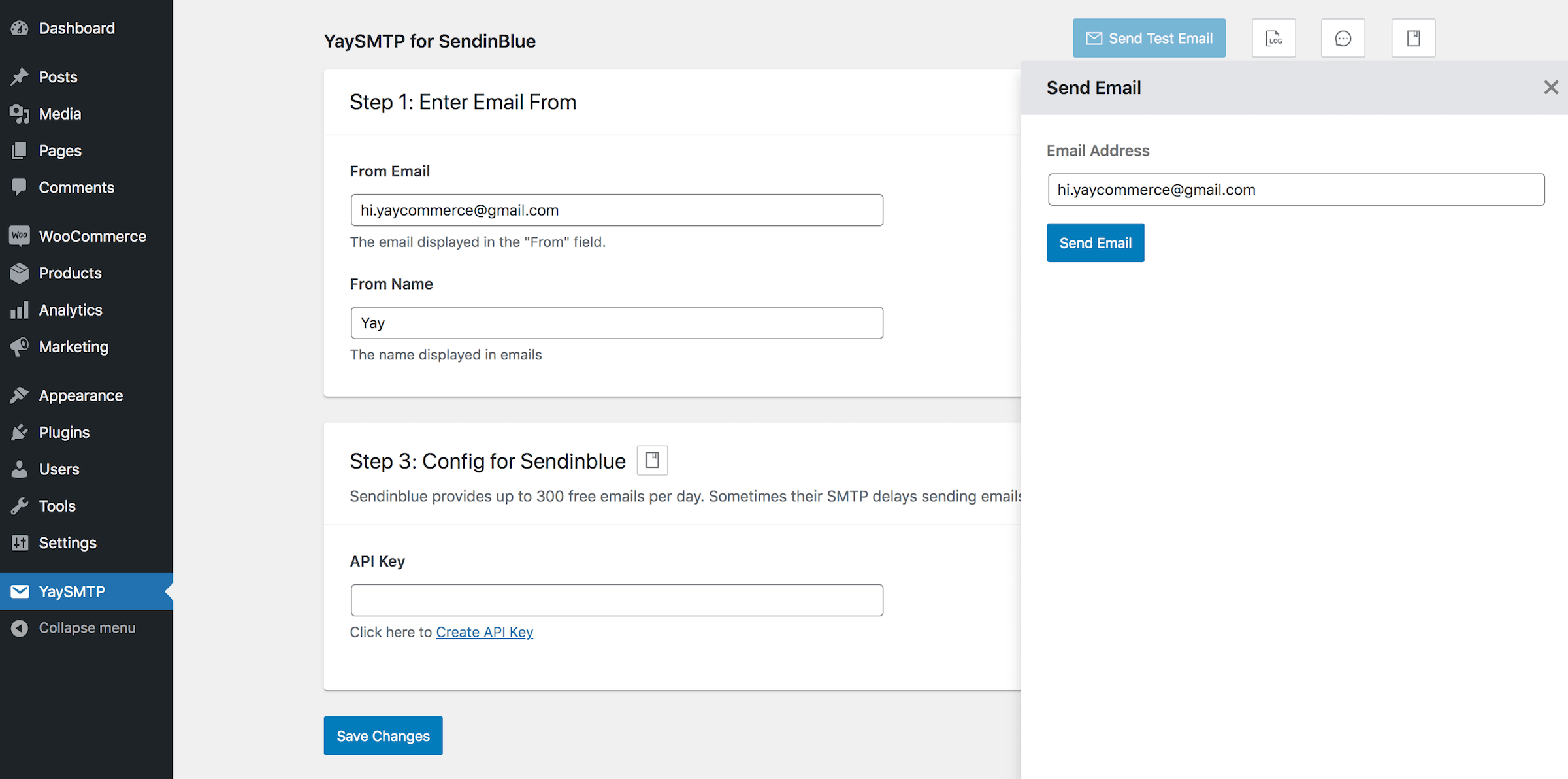Screen dimensions: 1568x779
Task: Focus the Email Address field in Send Email panel
Action: (1296, 190)
